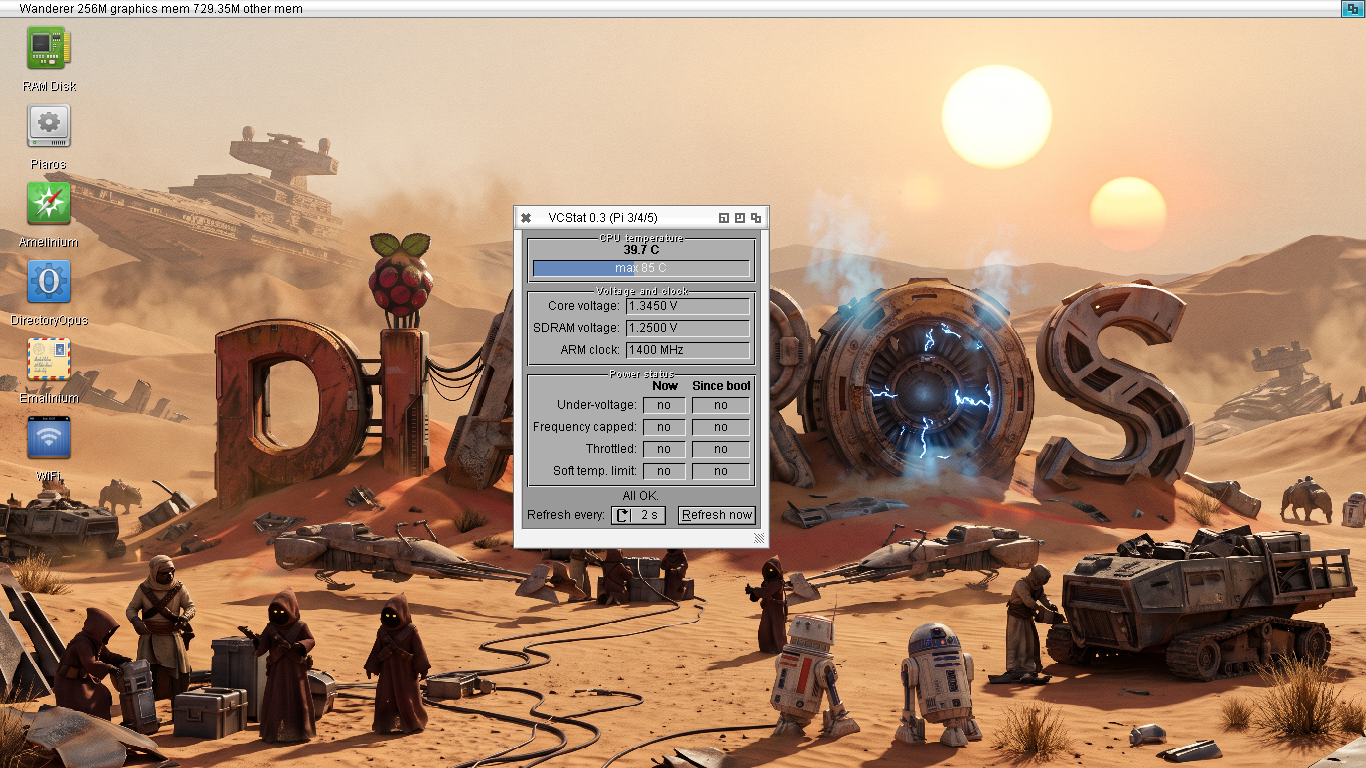Viewport: 1366px width, 768px height.
Task: Click the VCStat window resize grip
Action: point(760,538)
